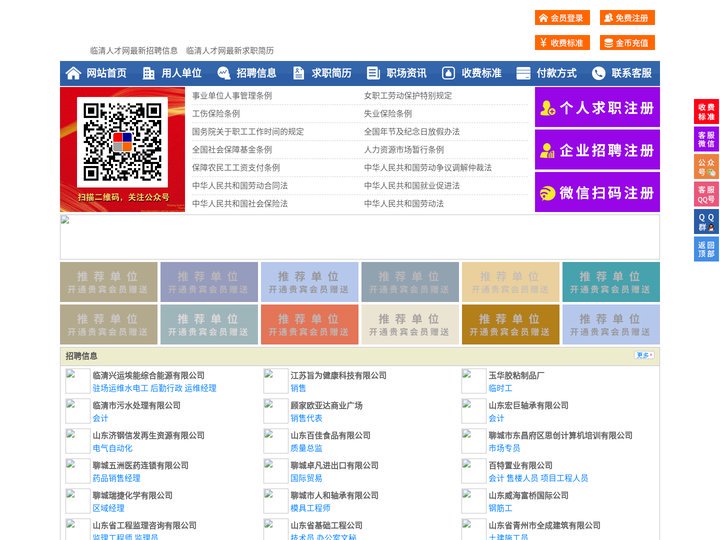Click 临清人才网最新招聘信息 header link
The width and height of the screenshot is (720, 540).
134,51
